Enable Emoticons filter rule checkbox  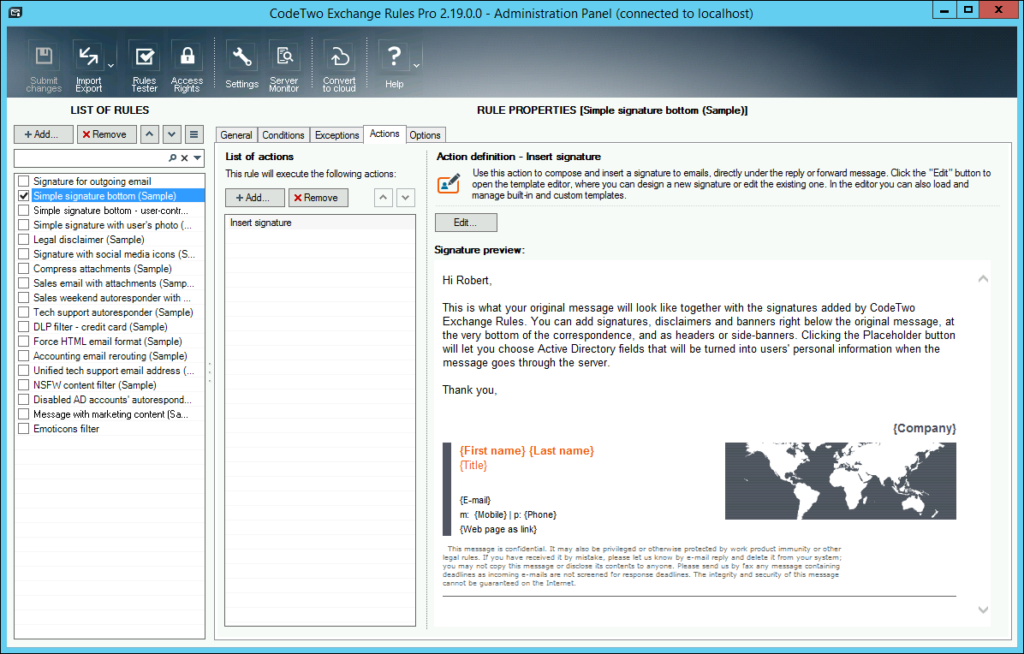pyautogui.click(x=24, y=429)
